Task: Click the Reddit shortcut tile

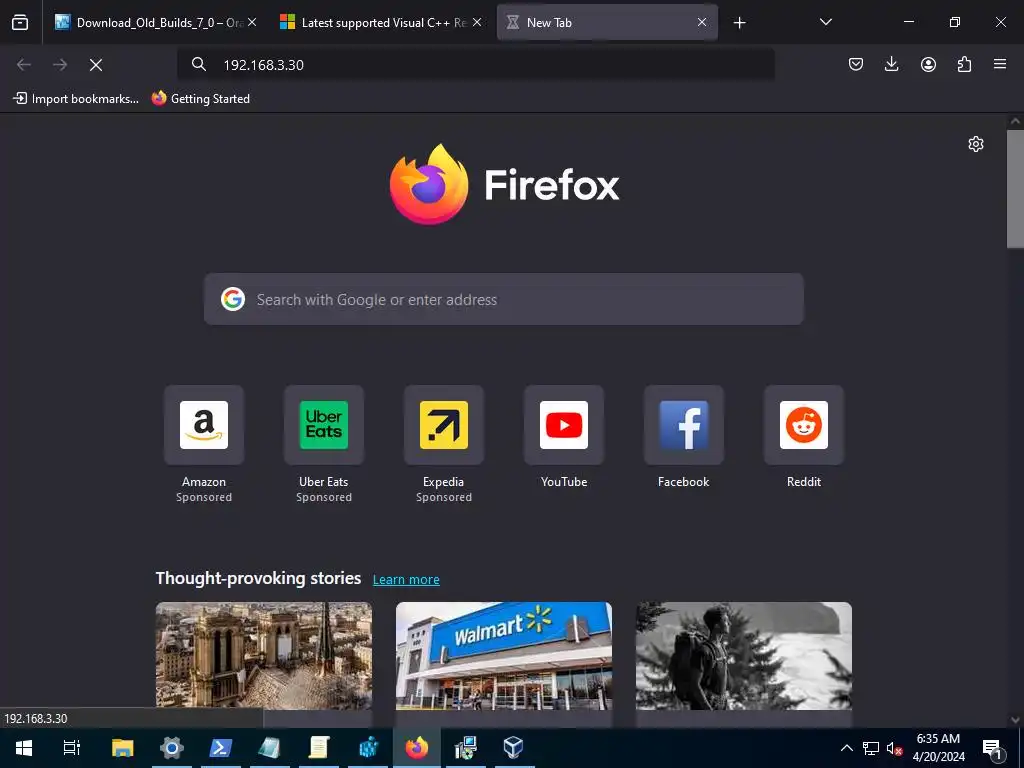Action: click(804, 425)
